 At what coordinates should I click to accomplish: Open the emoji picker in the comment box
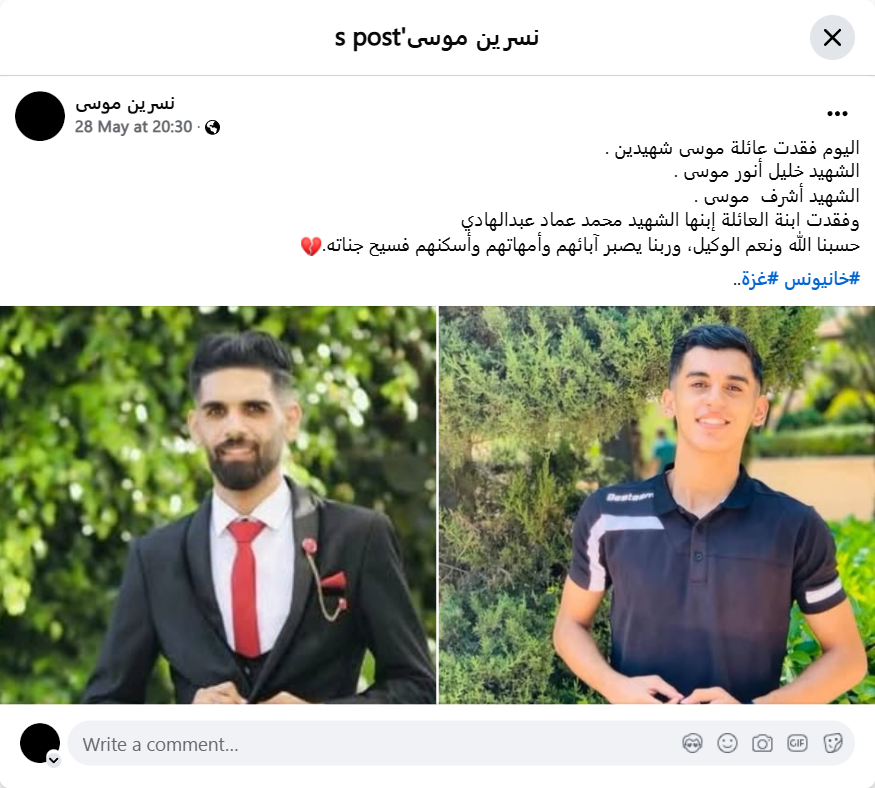pyautogui.click(x=727, y=743)
